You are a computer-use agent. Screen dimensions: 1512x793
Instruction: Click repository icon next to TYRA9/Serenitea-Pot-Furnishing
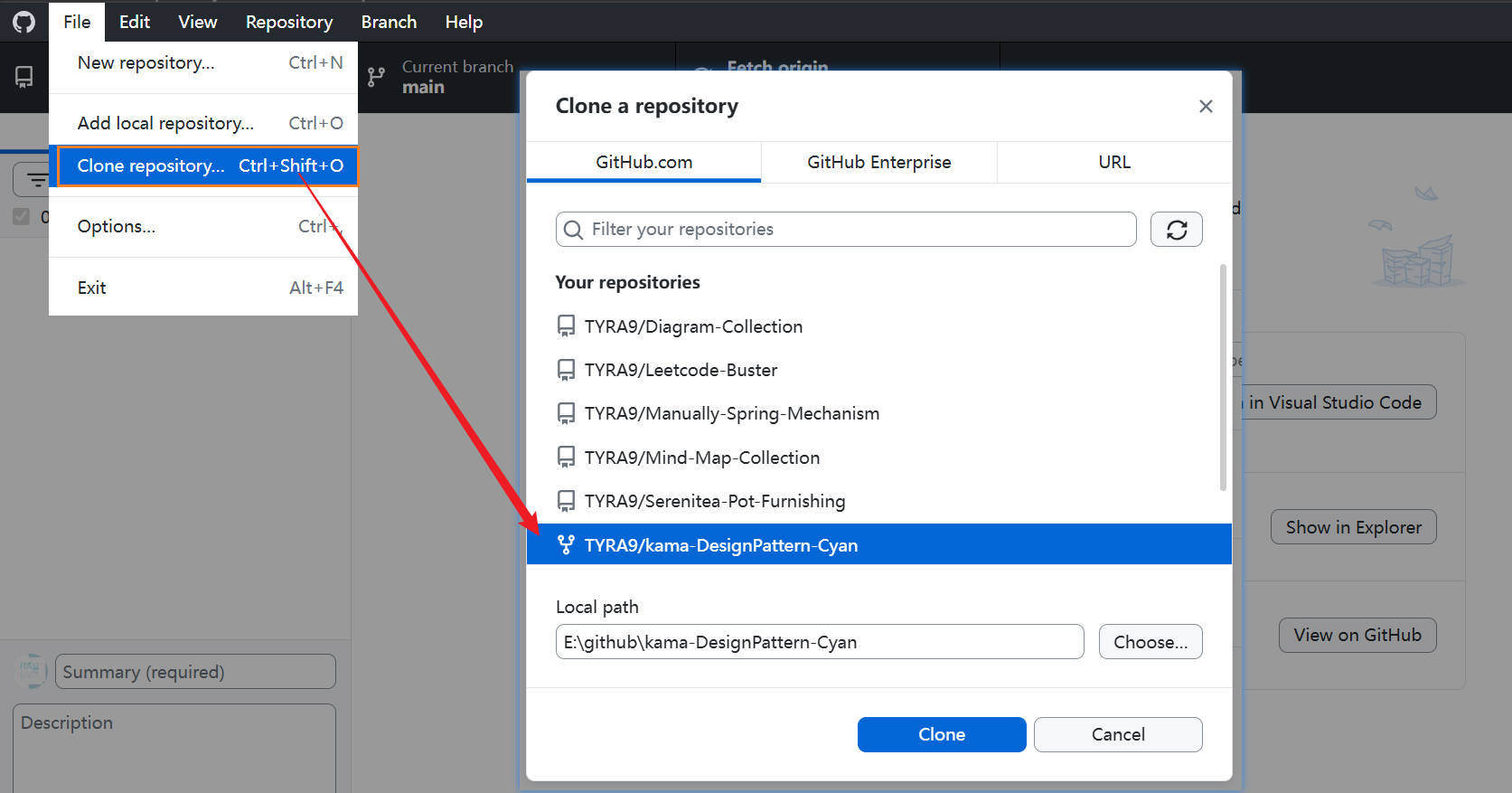click(566, 501)
